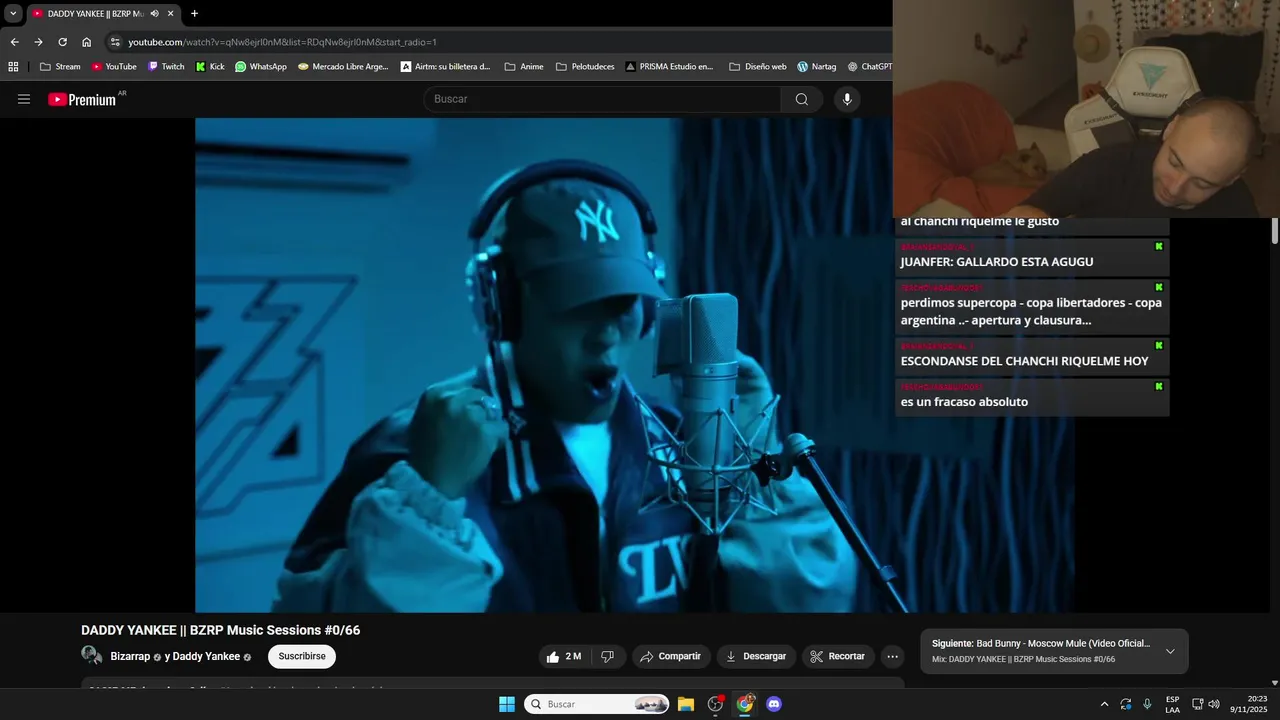Open the Airtm billetera bookmark
The height and width of the screenshot is (720, 1280).
click(x=445, y=67)
